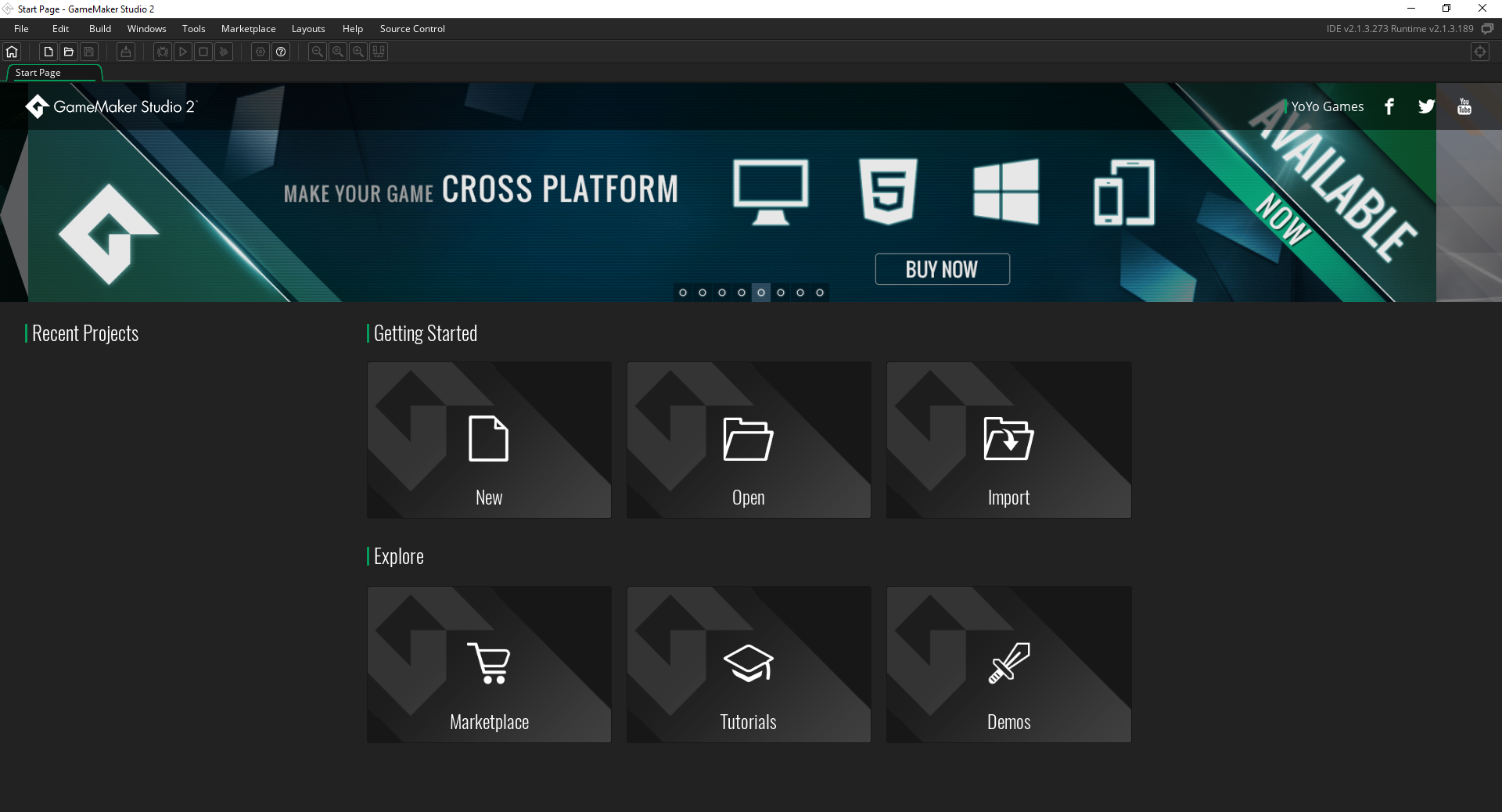Click the Open project tile
This screenshot has height=812, width=1502.
click(x=749, y=440)
